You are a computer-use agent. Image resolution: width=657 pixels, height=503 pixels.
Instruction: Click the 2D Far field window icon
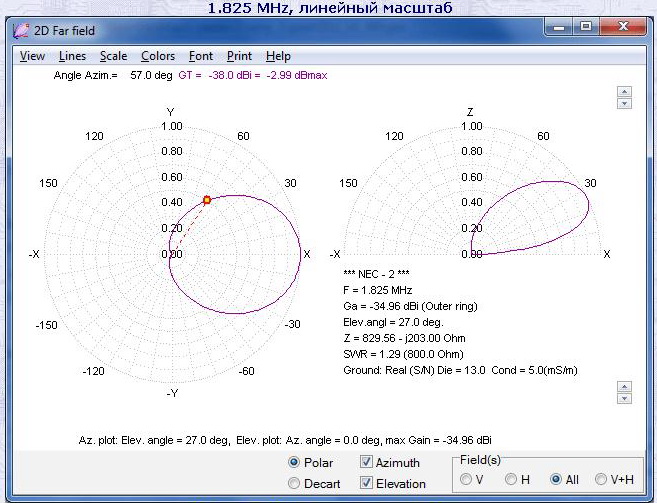pos(21,30)
